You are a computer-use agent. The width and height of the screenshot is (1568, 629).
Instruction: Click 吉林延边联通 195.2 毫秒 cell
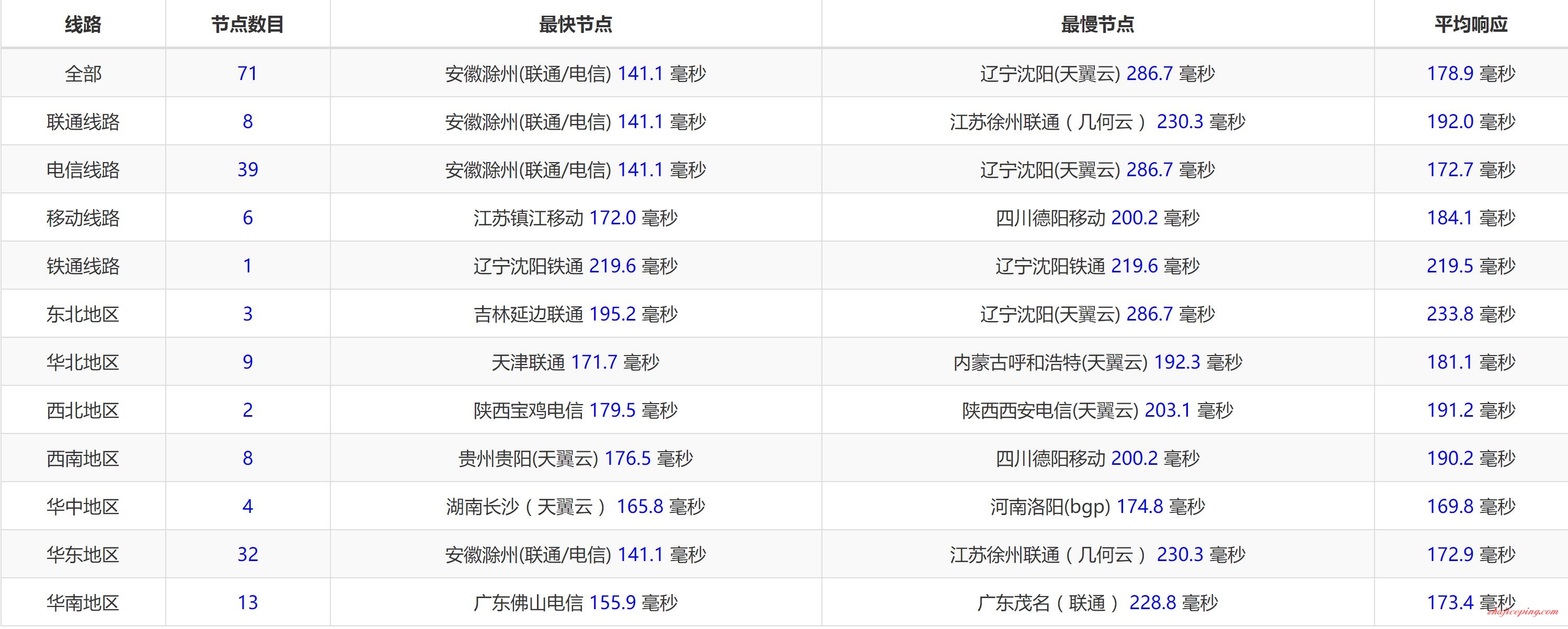click(x=576, y=314)
